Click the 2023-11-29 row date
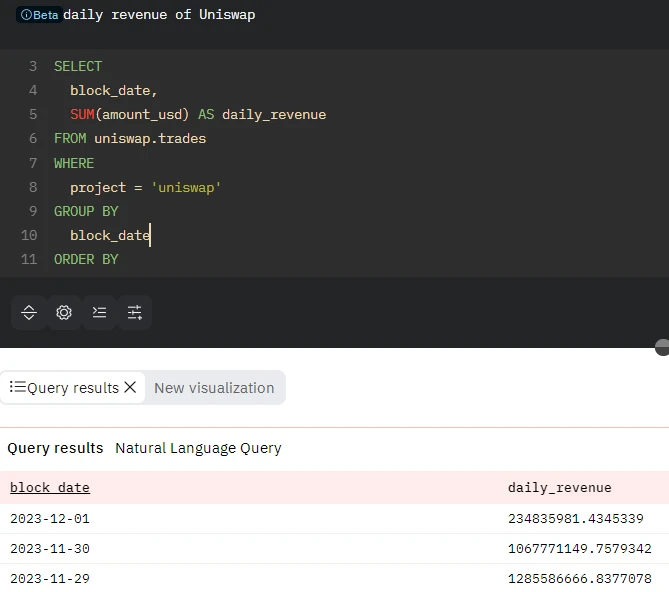The image size is (669, 592). click(50, 579)
